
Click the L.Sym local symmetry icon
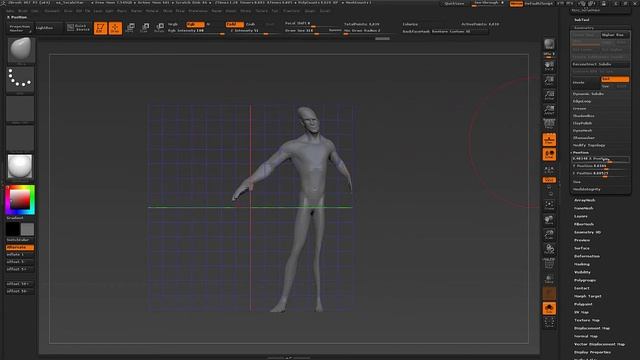pos(549,169)
